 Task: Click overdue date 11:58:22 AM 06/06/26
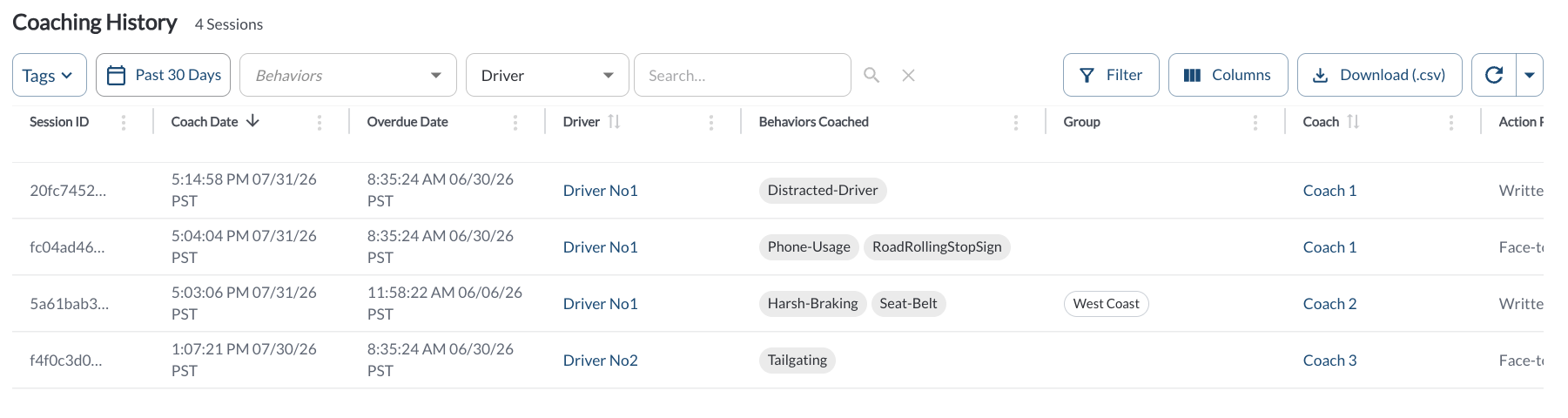point(445,303)
